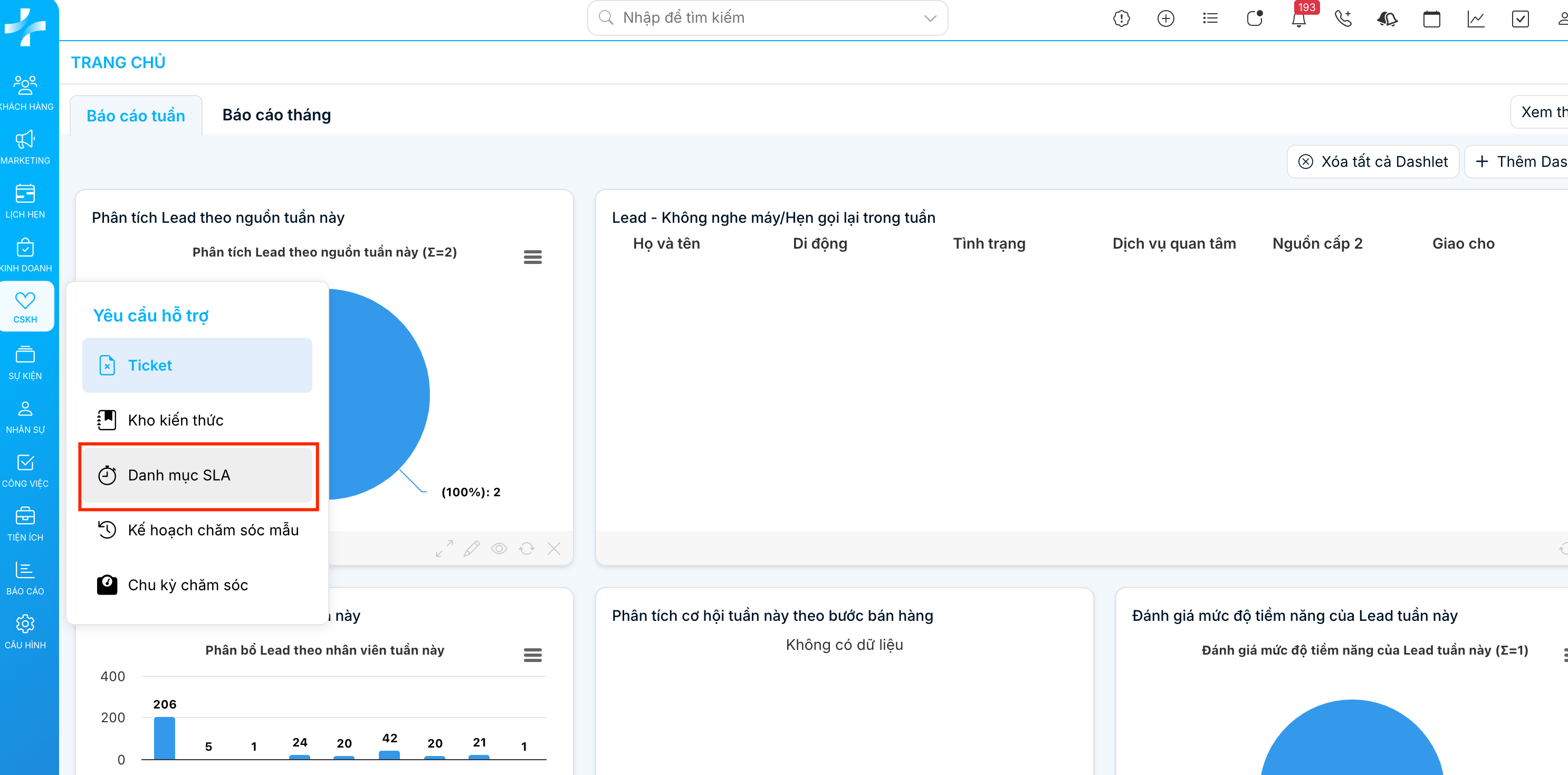The width and height of the screenshot is (1568, 775).
Task: Click the phone call icon
Action: tap(1343, 19)
